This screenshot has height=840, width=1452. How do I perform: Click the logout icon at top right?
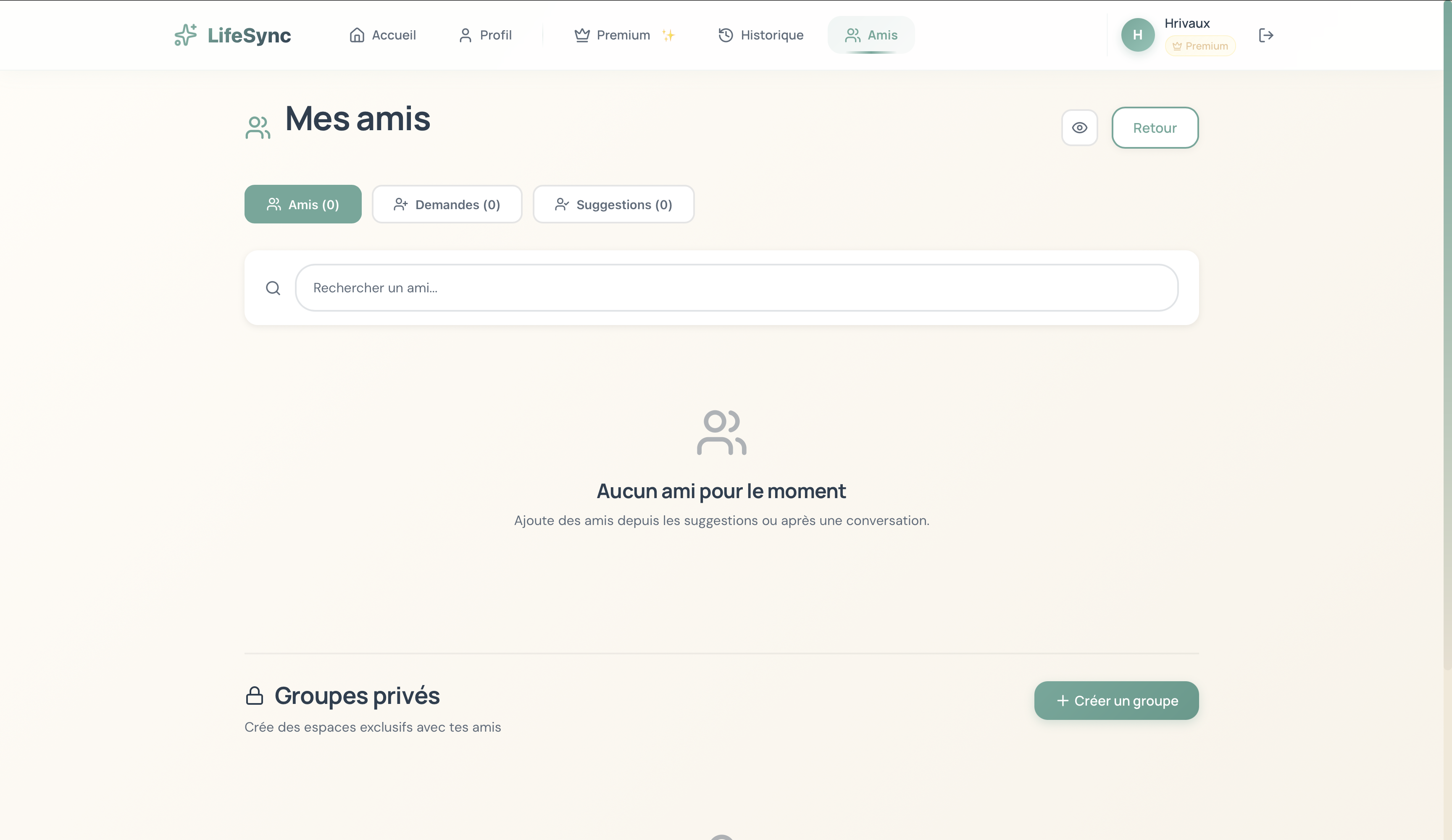click(1266, 34)
